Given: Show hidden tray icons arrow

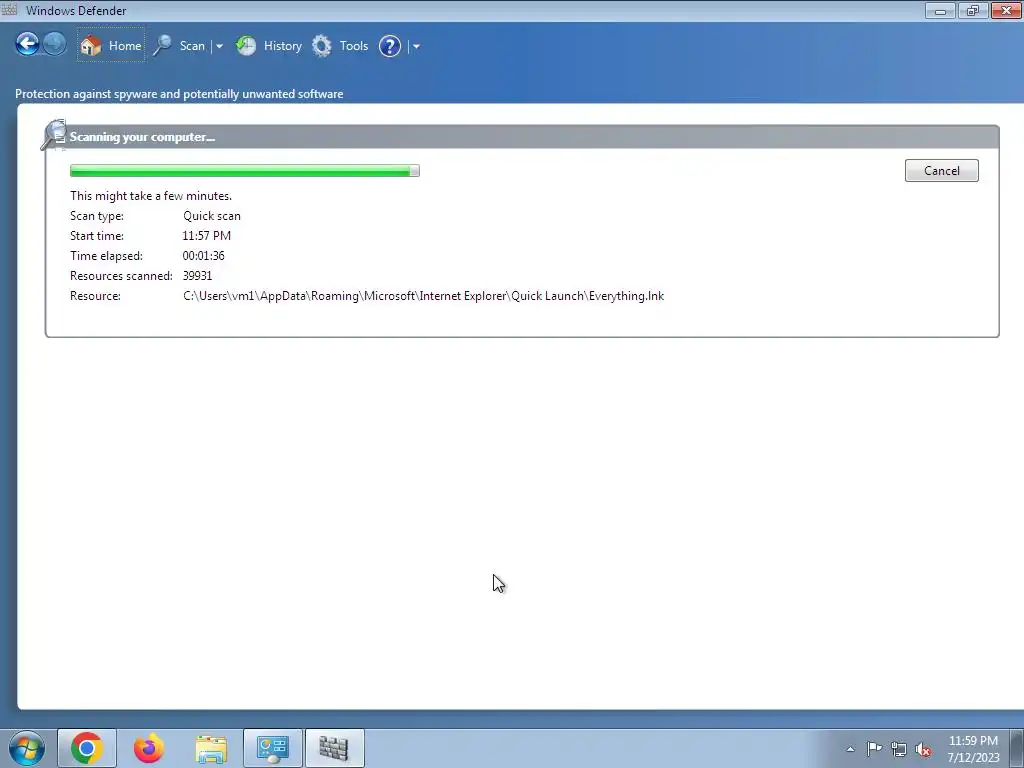Looking at the screenshot, I should pos(850,749).
